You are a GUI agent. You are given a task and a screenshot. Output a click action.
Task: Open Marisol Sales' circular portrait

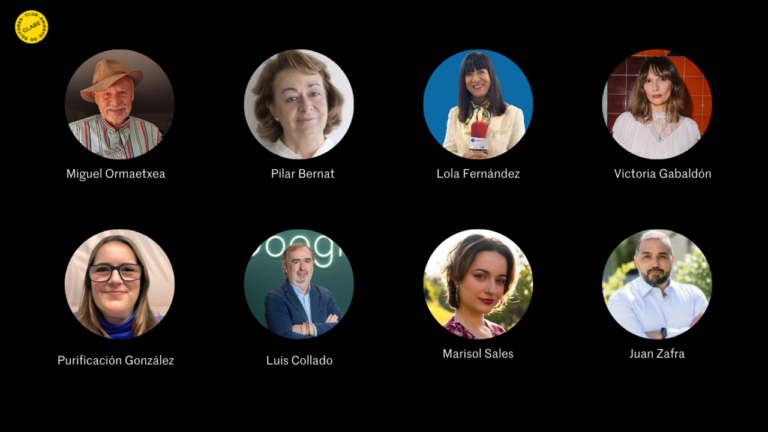[478, 284]
